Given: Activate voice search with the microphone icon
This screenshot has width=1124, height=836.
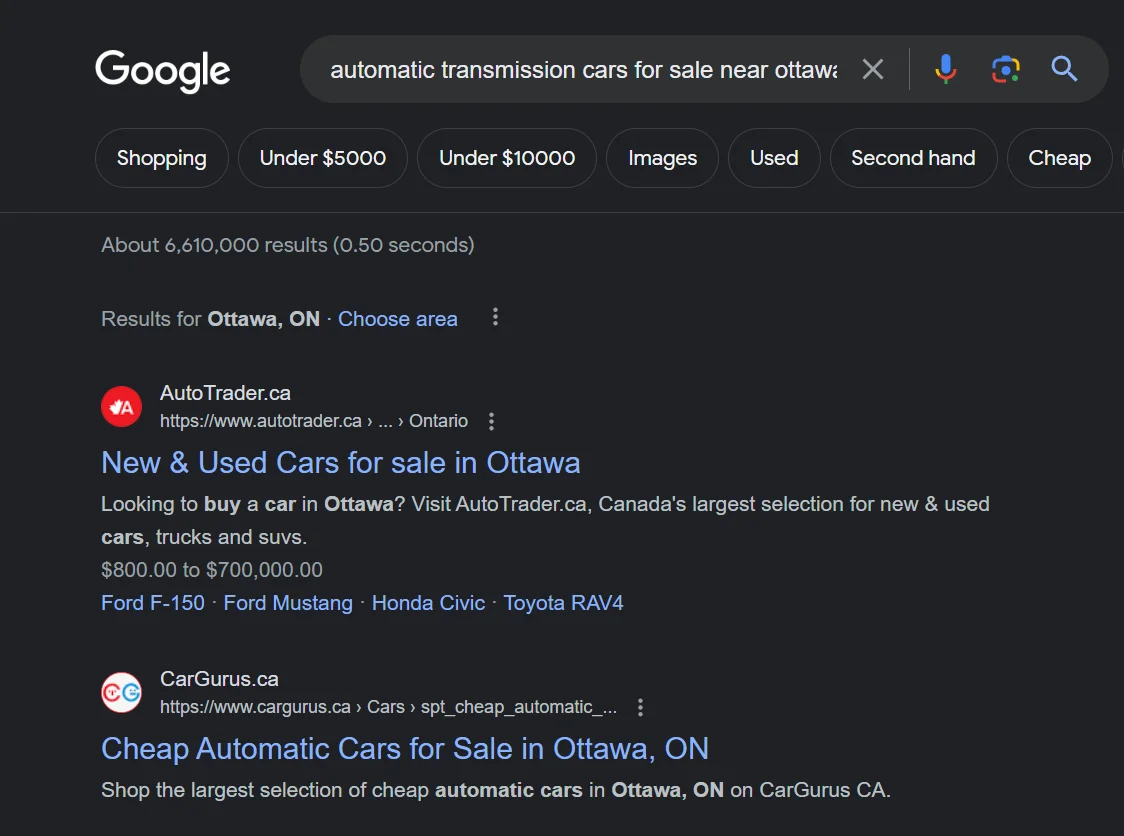Looking at the screenshot, I should coord(944,69).
